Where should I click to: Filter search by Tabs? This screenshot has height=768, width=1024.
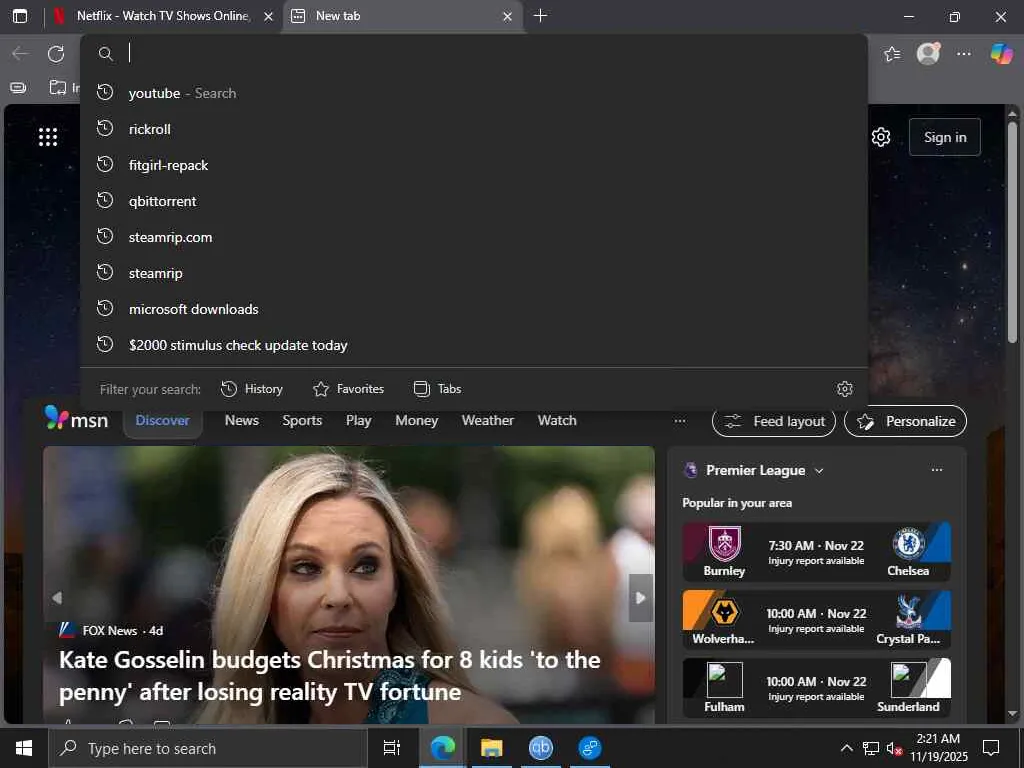click(438, 389)
